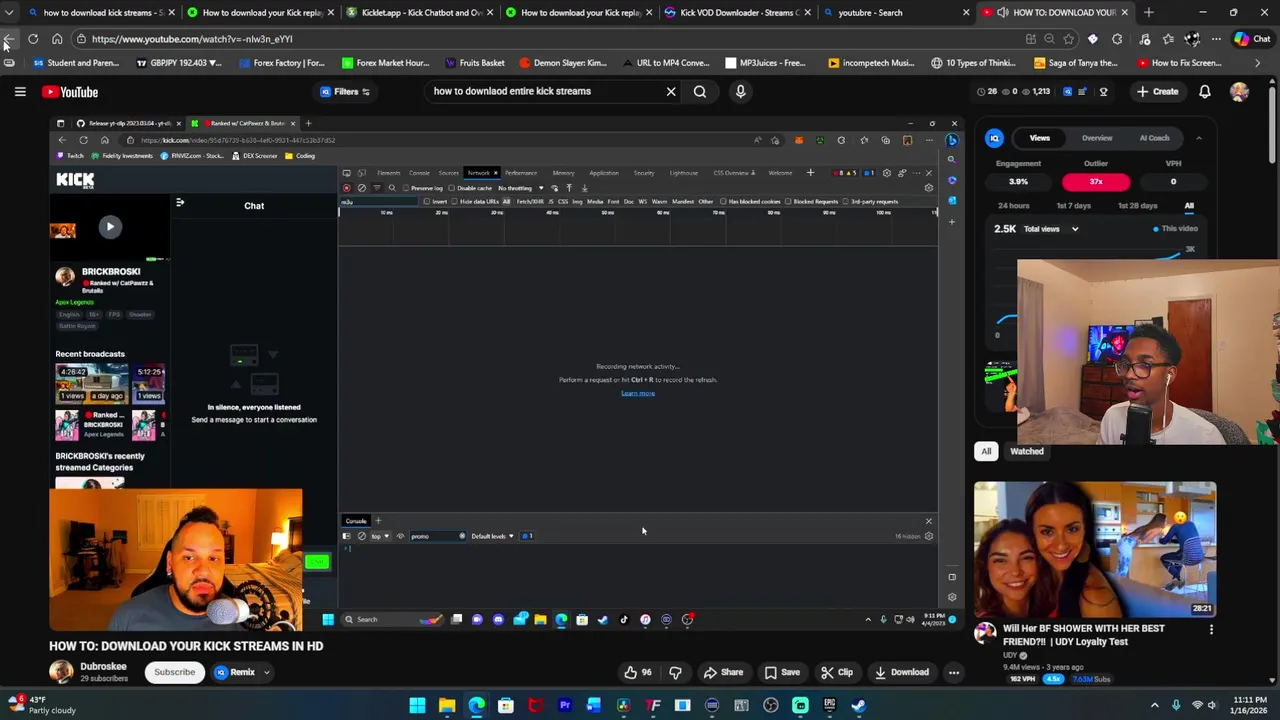
Task: Save the video to a playlist
Action: (781, 673)
